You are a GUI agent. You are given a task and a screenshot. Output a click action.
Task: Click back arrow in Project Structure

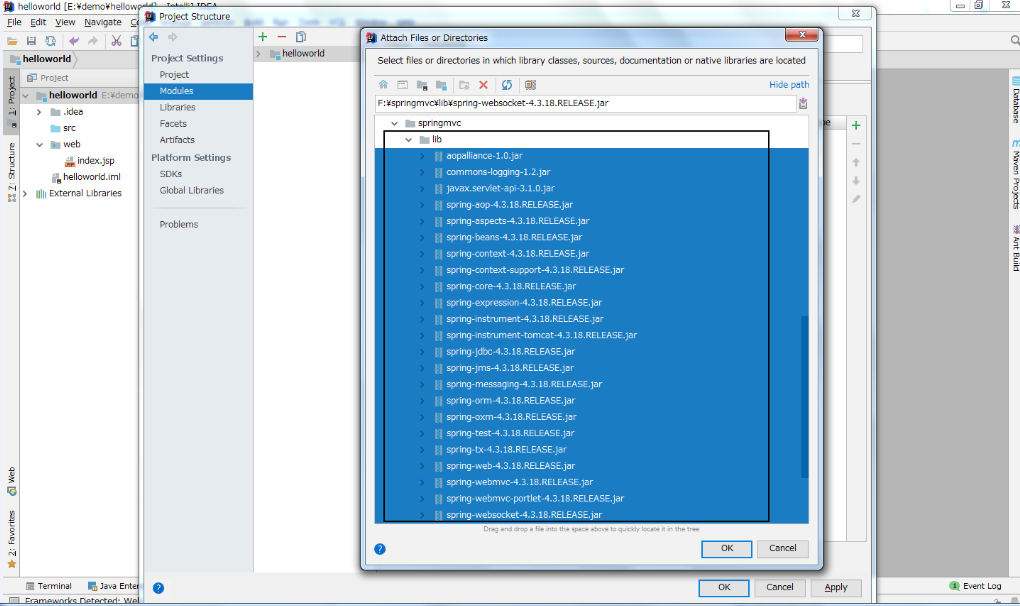click(154, 37)
